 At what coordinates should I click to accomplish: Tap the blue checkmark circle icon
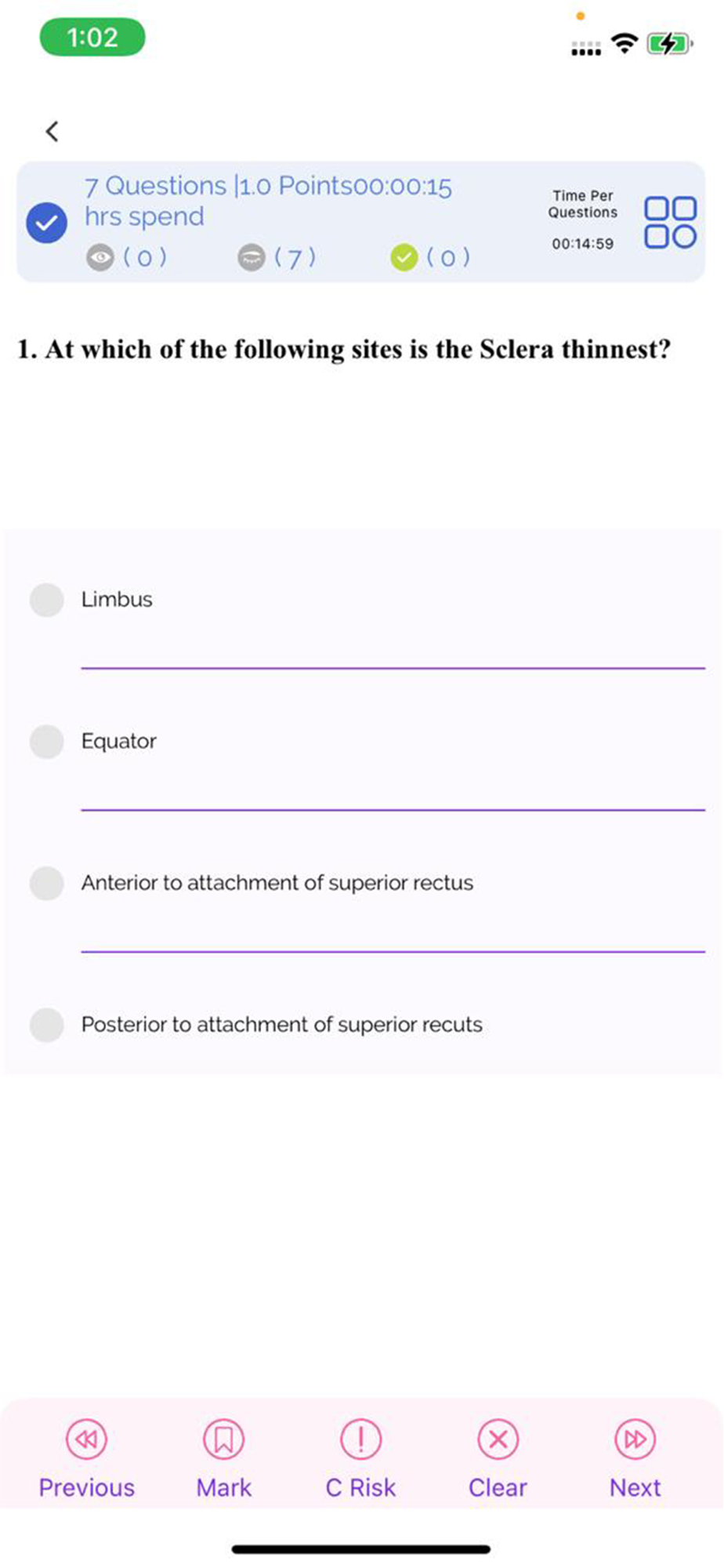pos(46,222)
